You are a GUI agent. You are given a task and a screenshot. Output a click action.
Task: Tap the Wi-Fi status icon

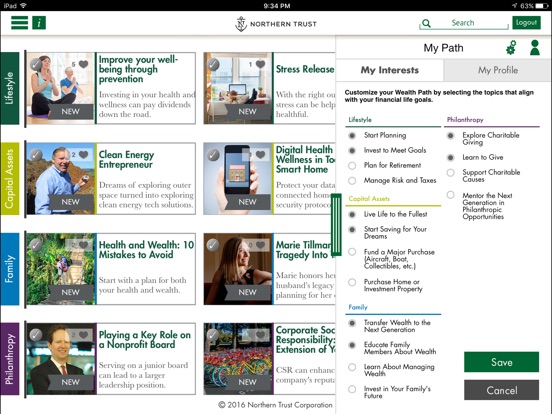click(24, 6)
